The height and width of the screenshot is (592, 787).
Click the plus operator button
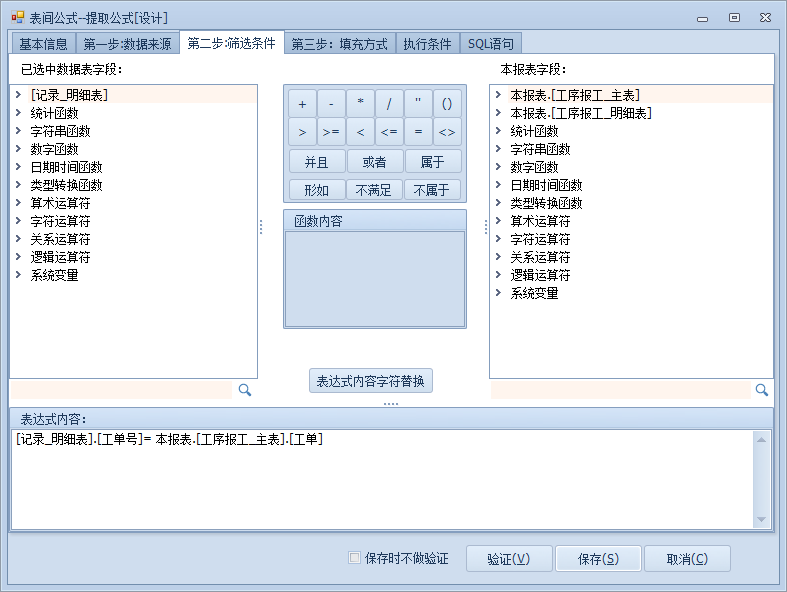(x=302, y=103)
